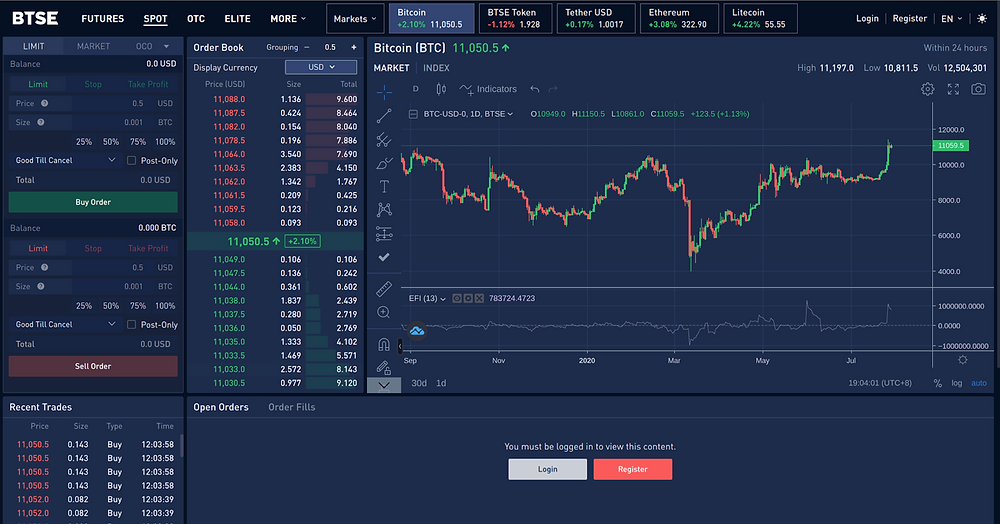
Task: Toggle log scale on chart
Action: (x=957, y=383)
